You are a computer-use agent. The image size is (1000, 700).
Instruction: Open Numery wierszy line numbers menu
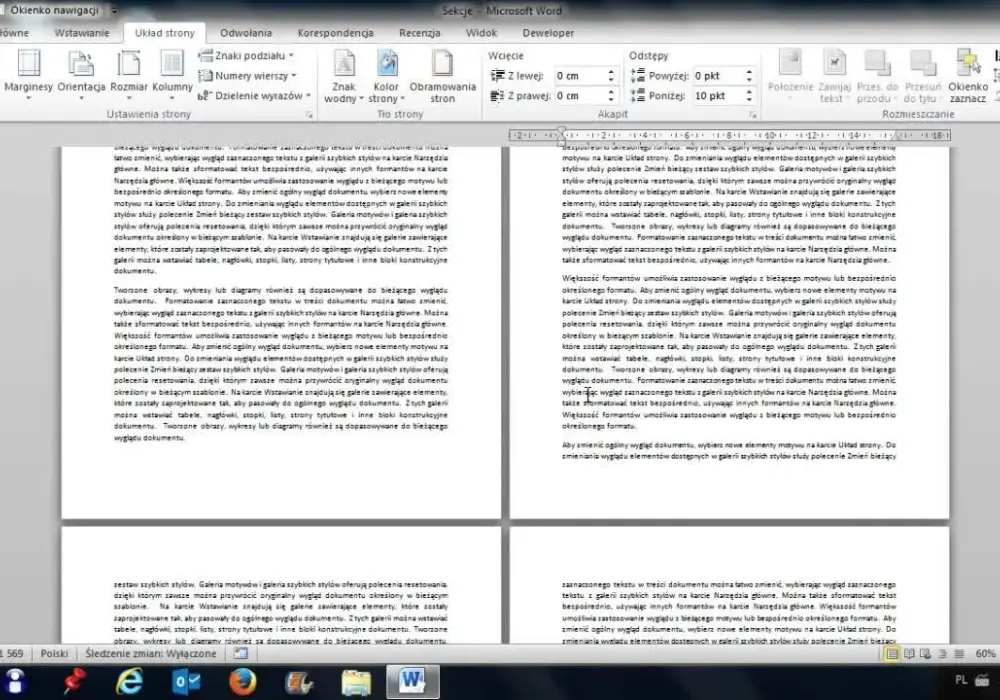247,75
